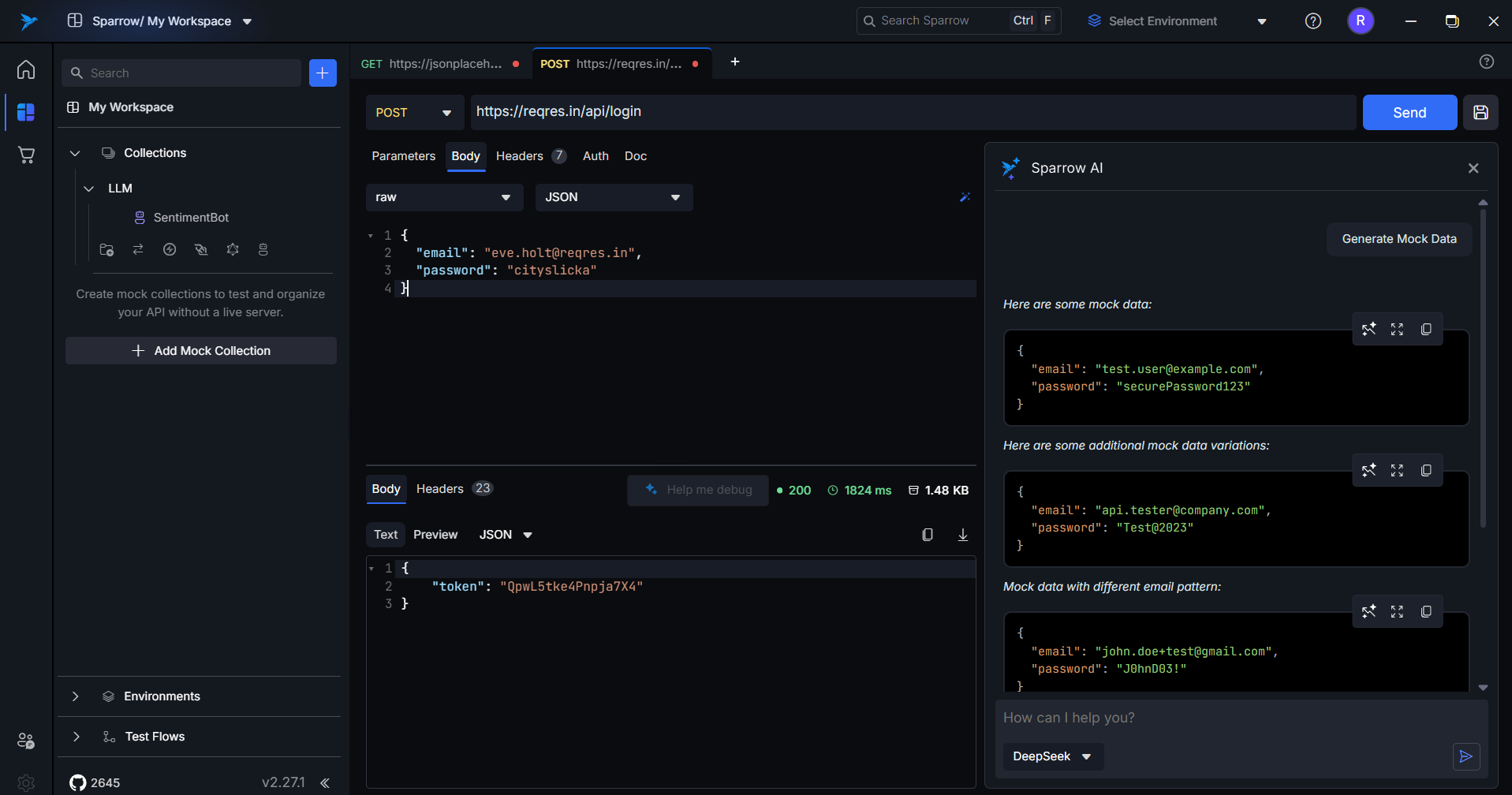Viewport: 1512px width, 795px height.
Task: Open the settings gear in sidebar
Action: (26, 782)
